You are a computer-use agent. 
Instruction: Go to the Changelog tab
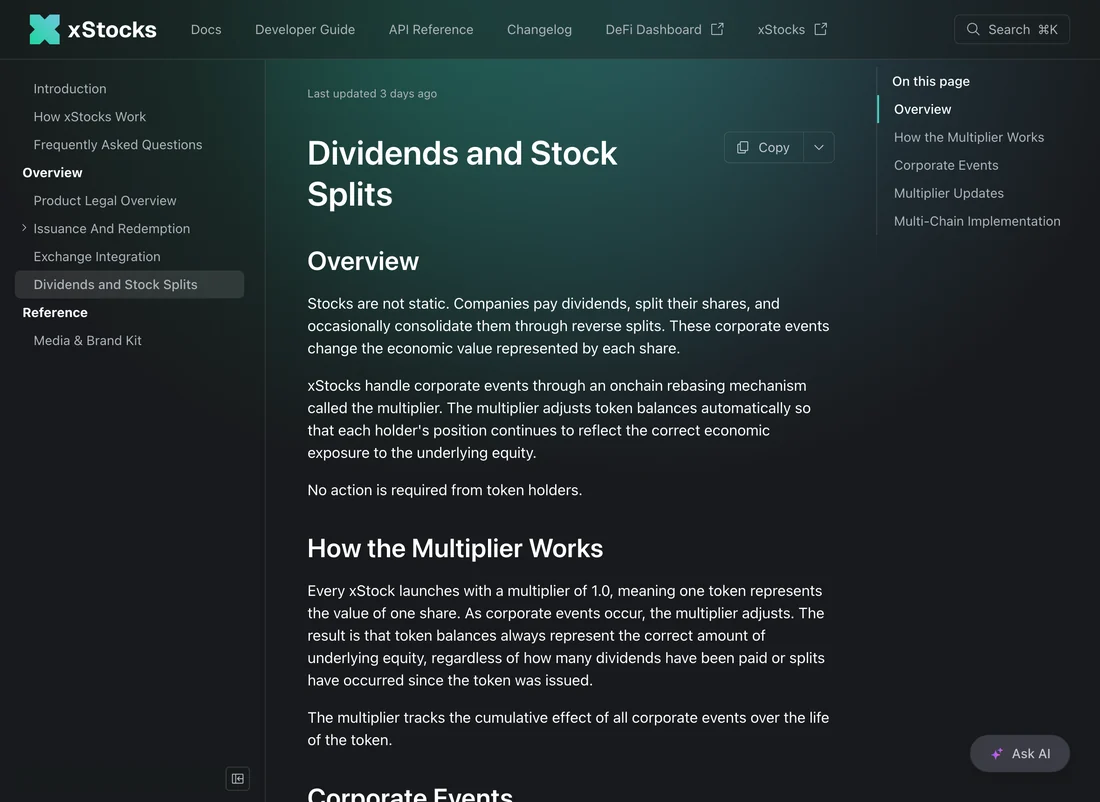539,29
